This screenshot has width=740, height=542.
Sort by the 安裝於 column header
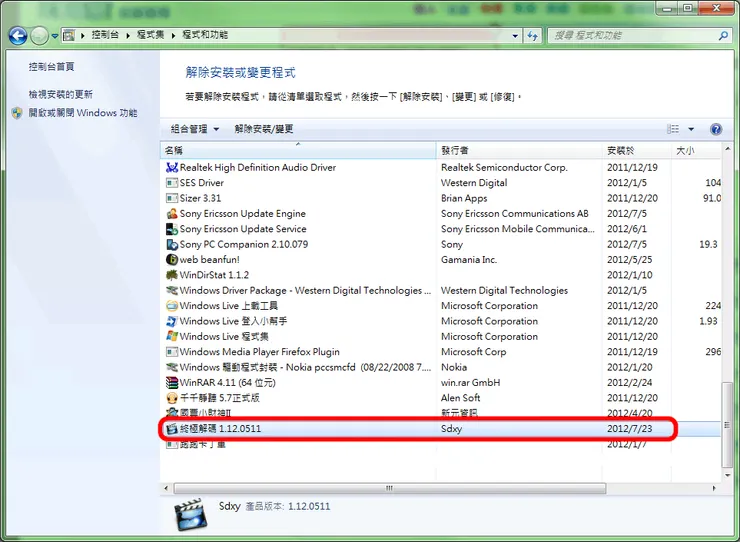[636, 151]
